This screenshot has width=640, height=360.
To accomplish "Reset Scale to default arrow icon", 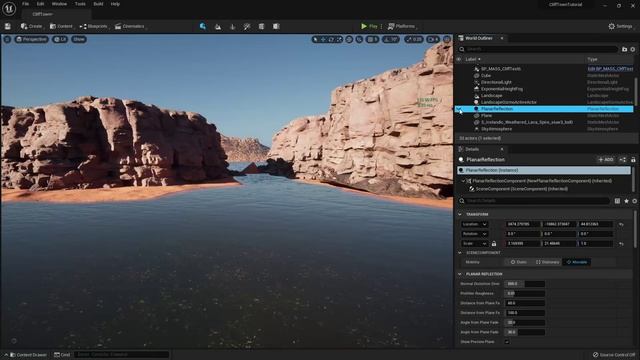I will tap(621, 244).
